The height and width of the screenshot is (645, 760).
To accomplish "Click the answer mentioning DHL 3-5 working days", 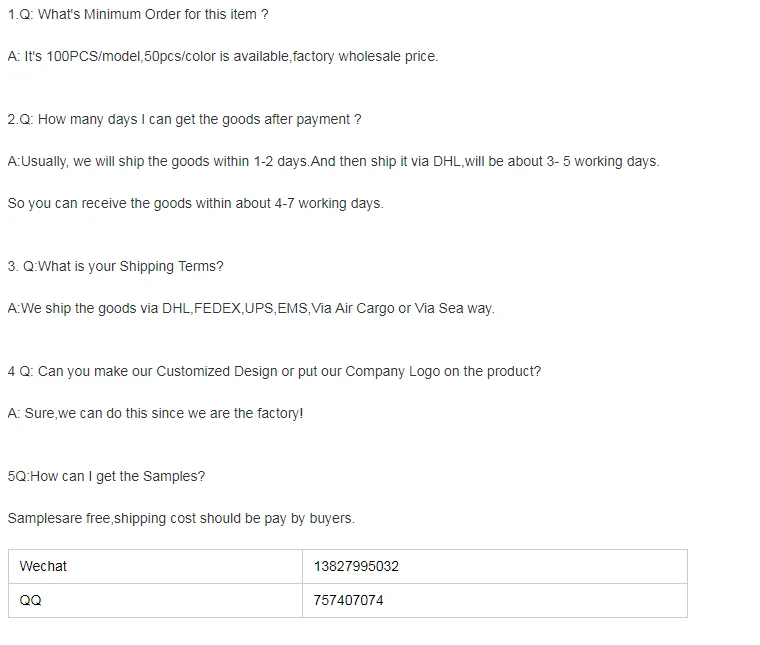I will pos(333,161).
